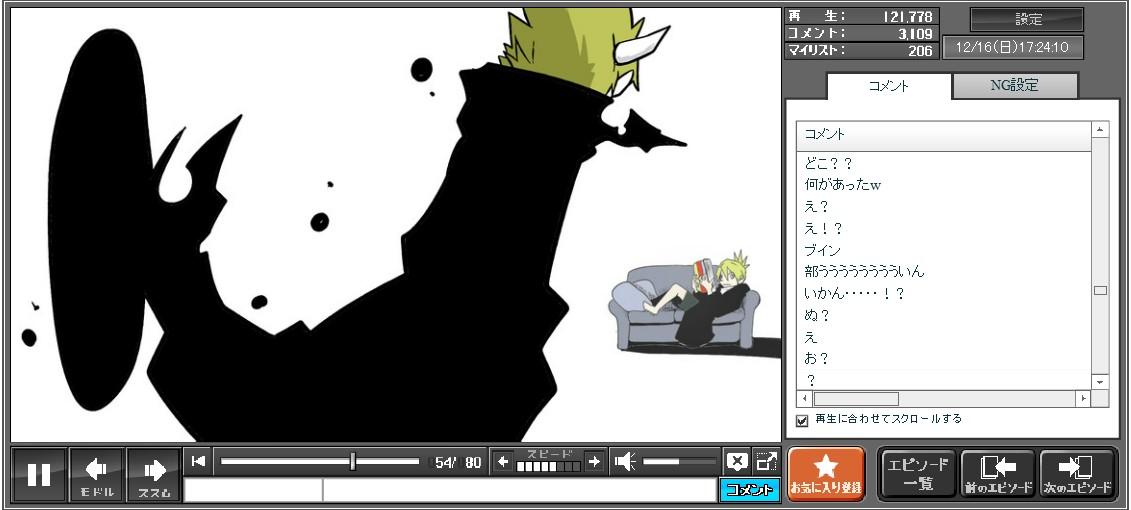Switch to fullscreen mode
The image size is (1131, 510).
pos(766,461)
